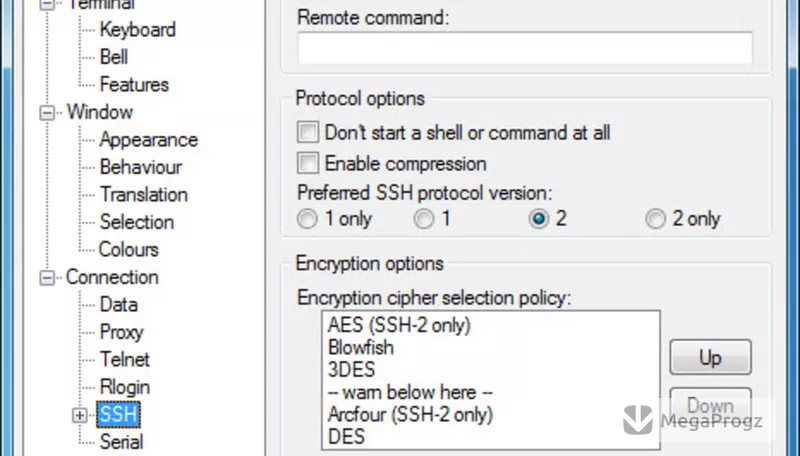Image resolution: width=800 pixels, height=456 pixels.
Task: Open the Appearance category
Action: pos(148,140)
